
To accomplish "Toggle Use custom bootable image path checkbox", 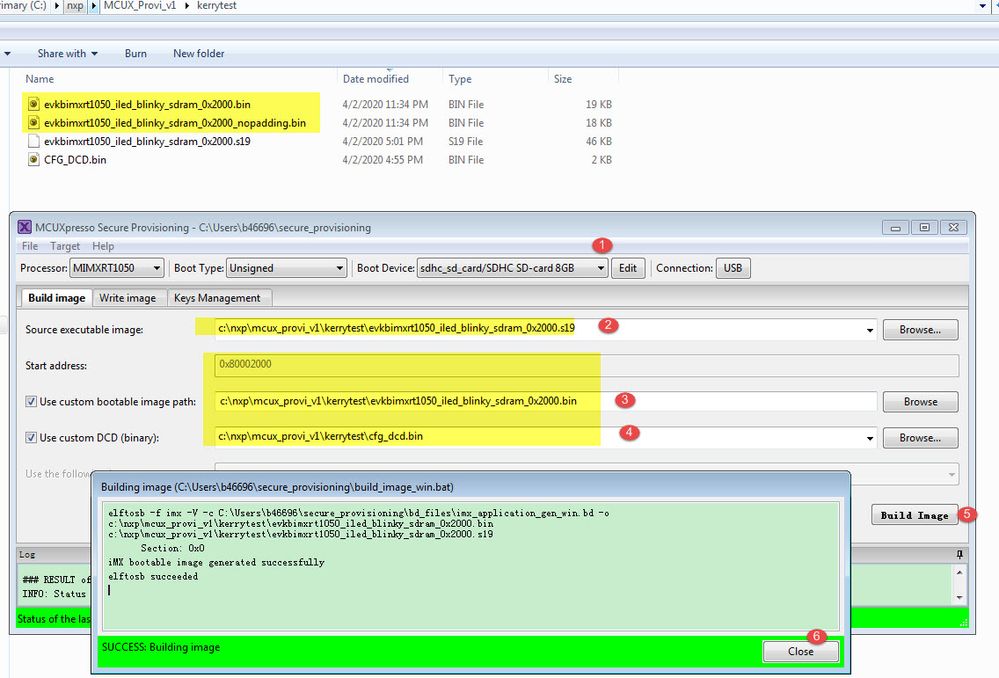I will click(31, 401).
